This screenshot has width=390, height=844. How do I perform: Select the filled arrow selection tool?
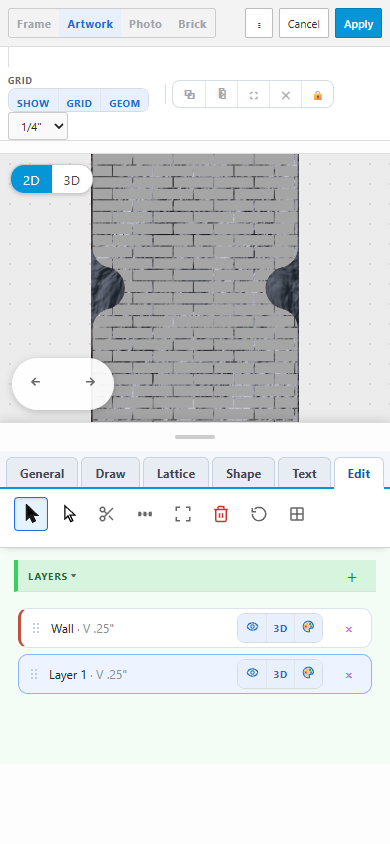click(31, 514)
